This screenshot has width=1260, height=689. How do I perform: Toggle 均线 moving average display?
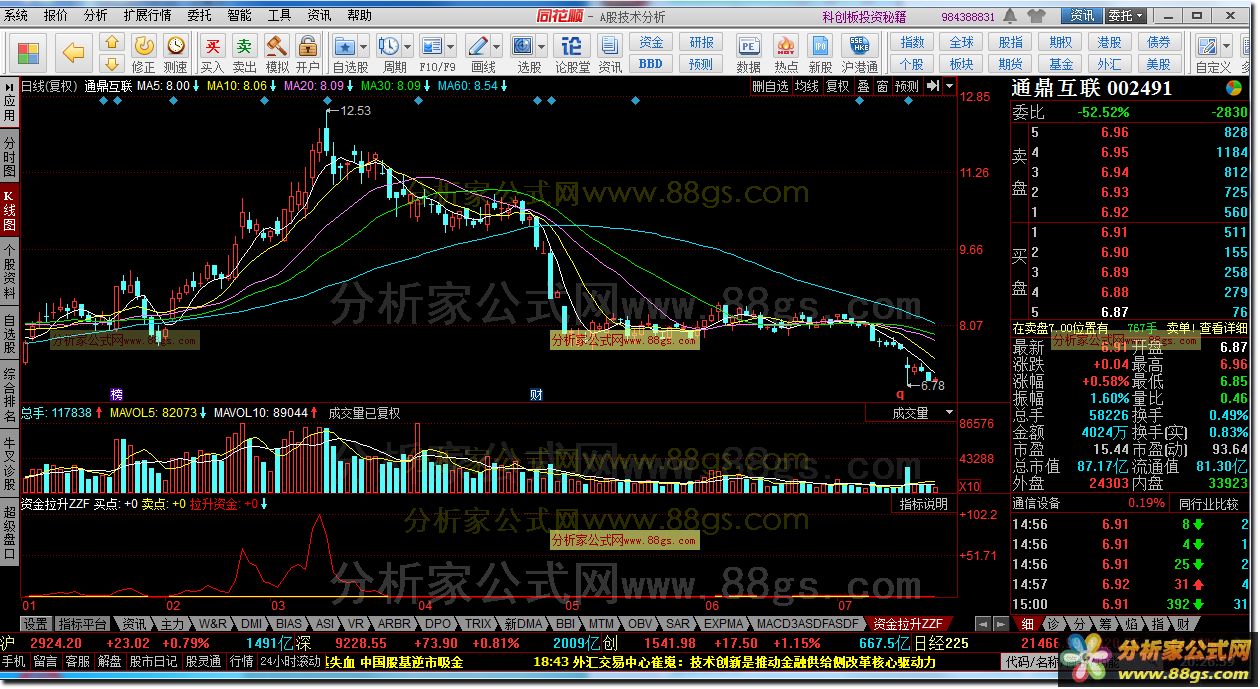tap(807, 87)
